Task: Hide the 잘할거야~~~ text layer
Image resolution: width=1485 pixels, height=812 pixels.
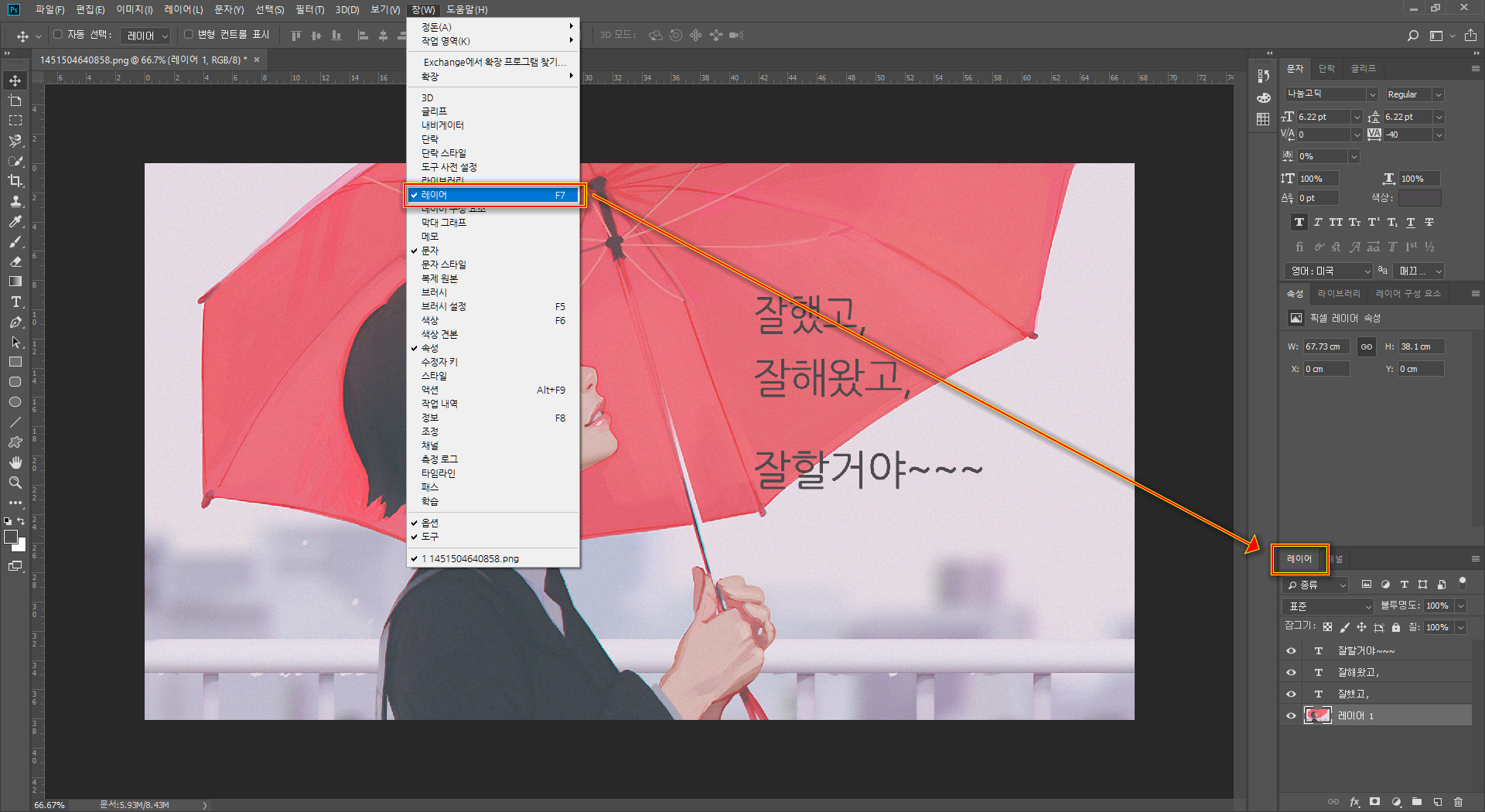Action: (1291, 651)
